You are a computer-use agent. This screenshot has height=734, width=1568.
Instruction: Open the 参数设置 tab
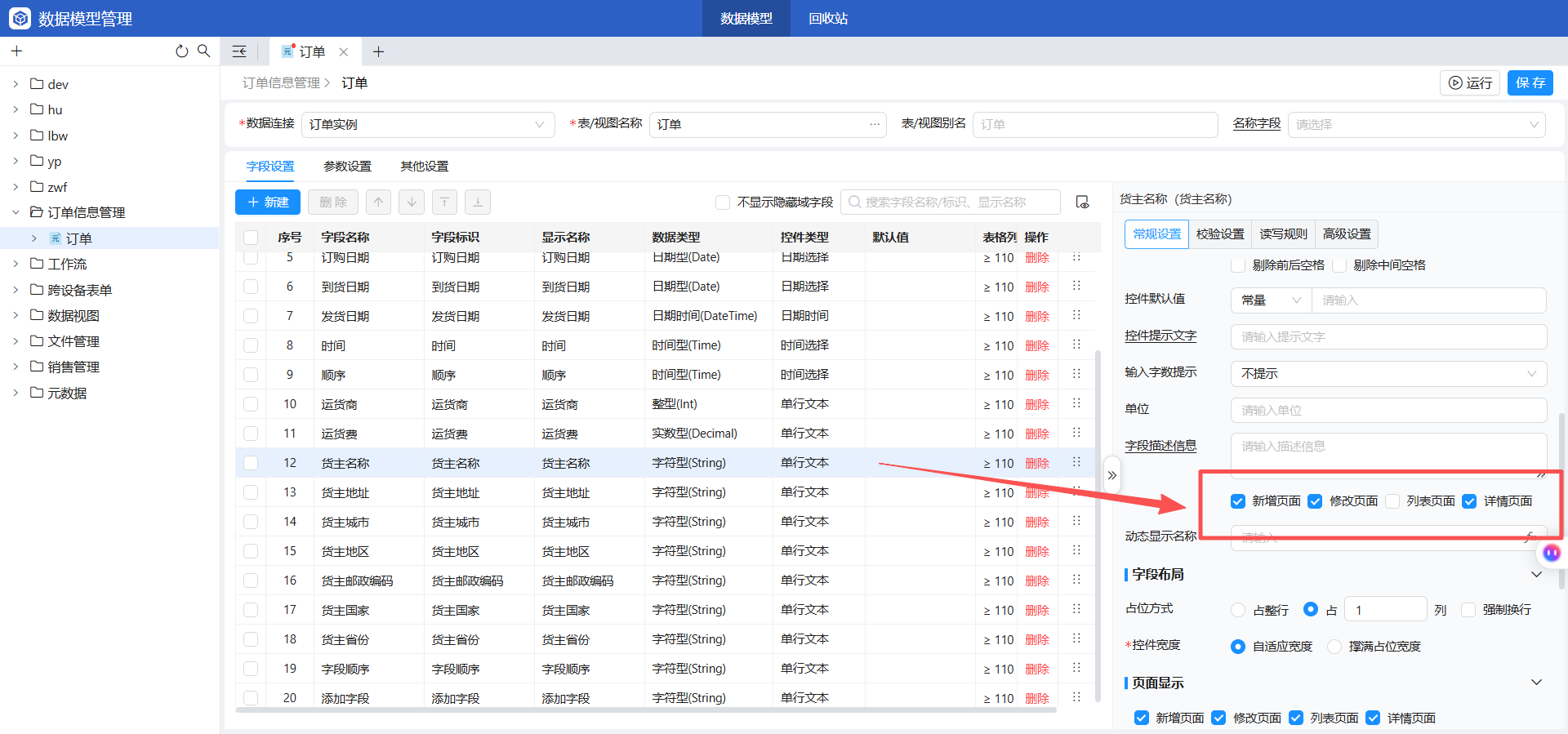point(347,166)
